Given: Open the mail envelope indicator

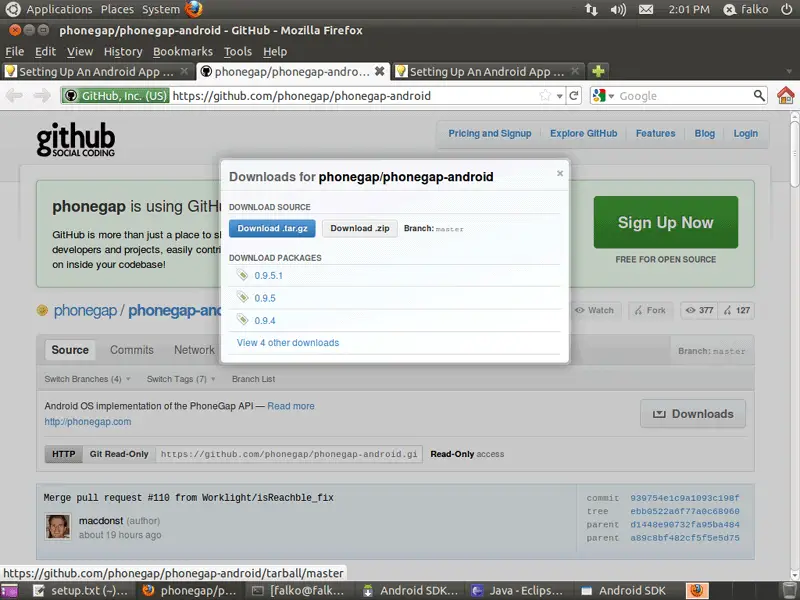Looking at the screenshot, I should tap(646, 9).
